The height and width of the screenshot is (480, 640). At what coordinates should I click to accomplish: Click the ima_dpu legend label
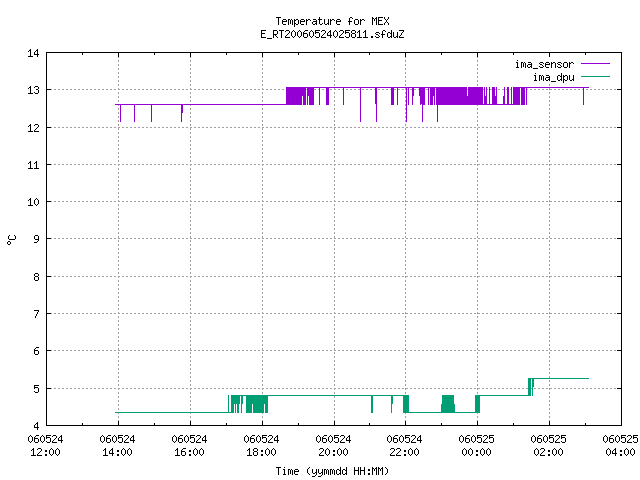[553, 78]
